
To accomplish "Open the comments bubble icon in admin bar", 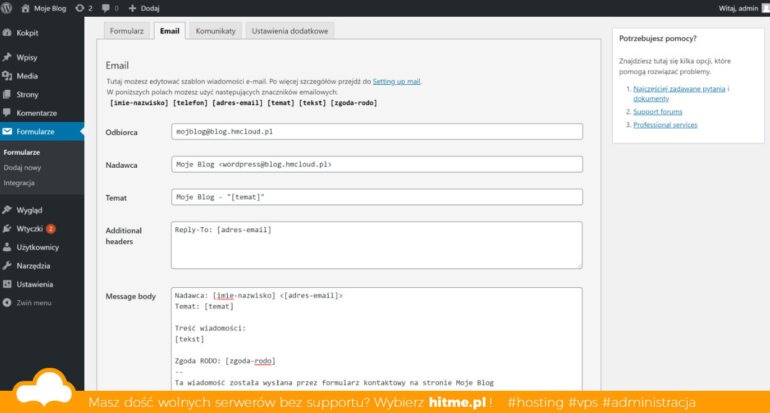I will 106,8.
